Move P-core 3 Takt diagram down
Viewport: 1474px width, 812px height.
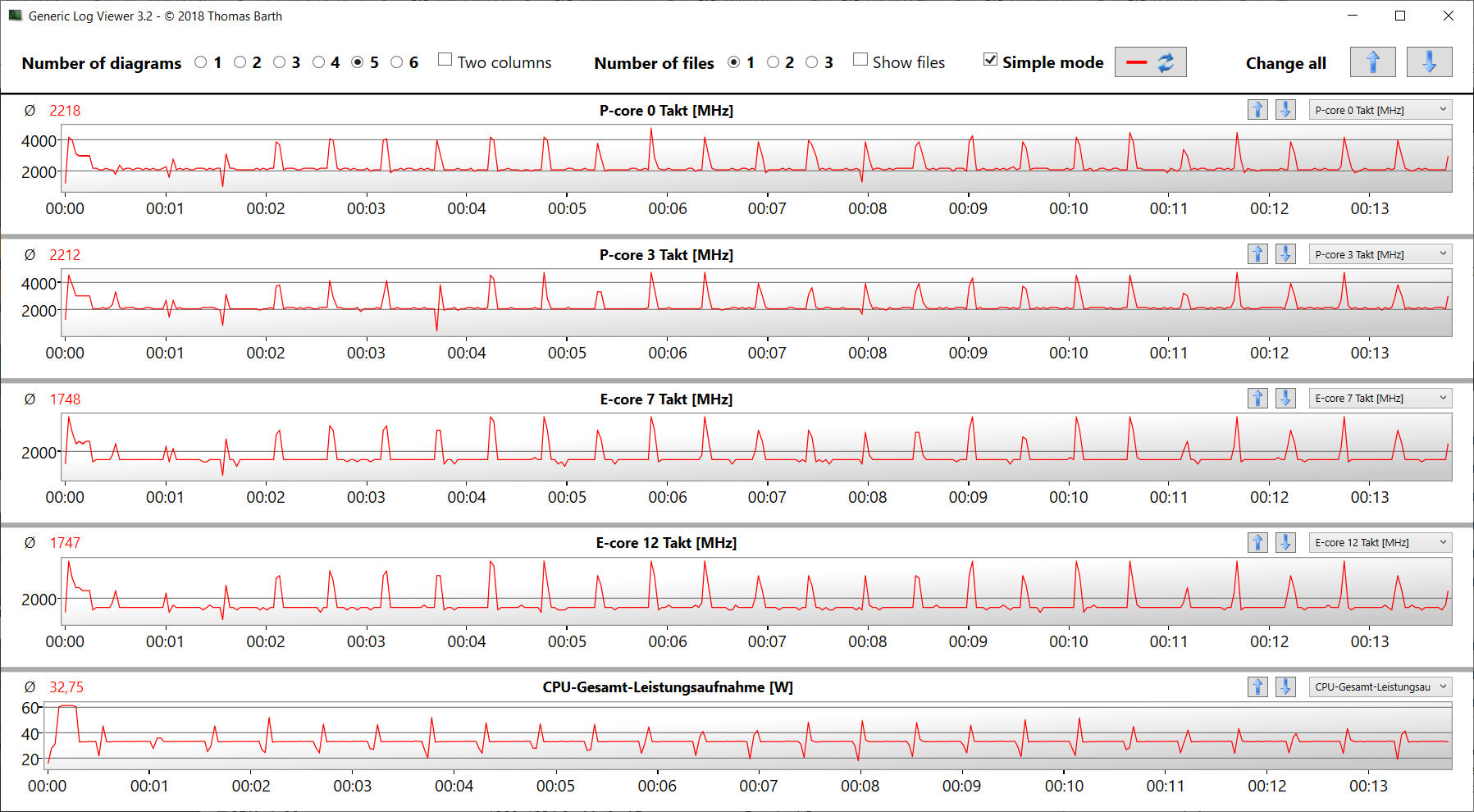click(x=1285, y=254)
